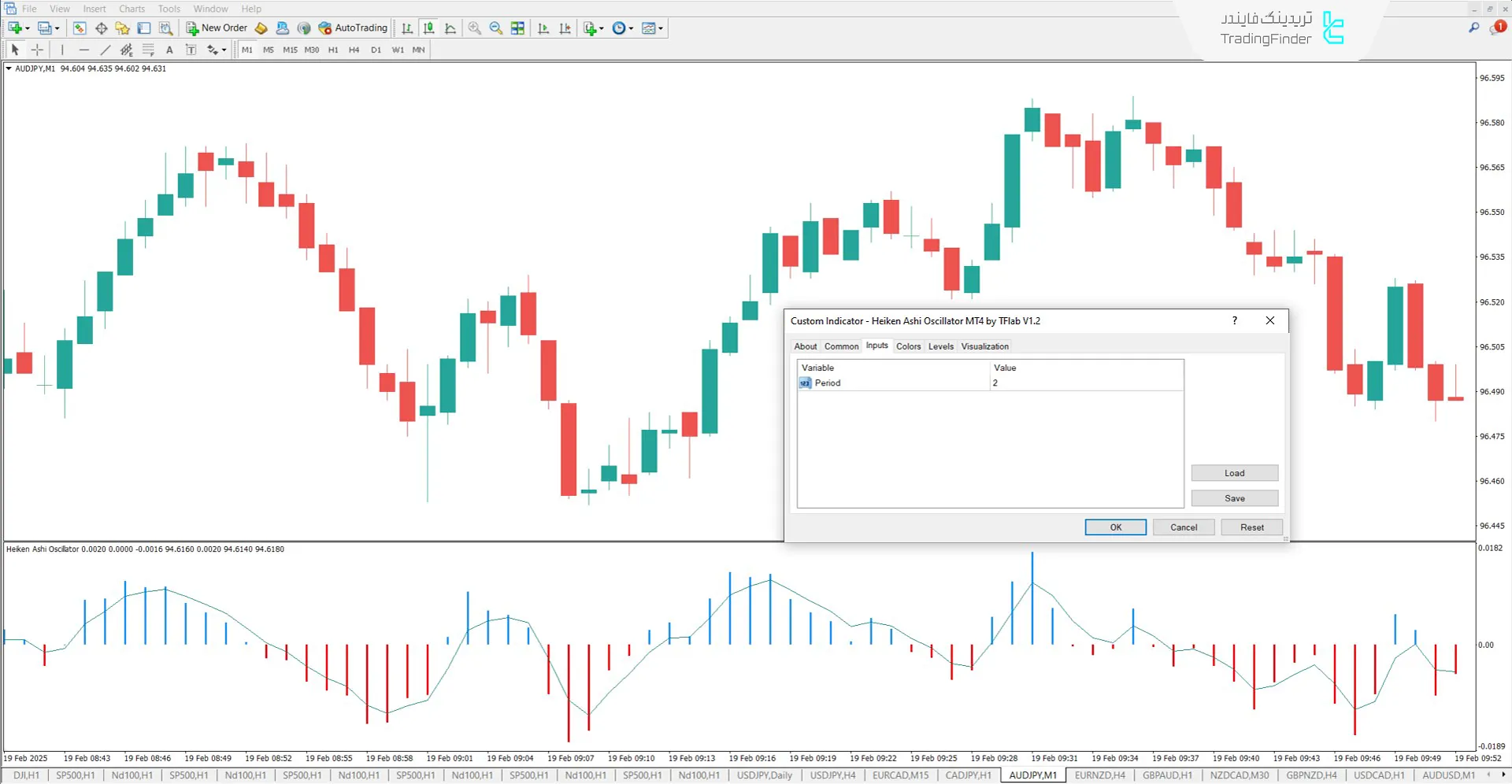Click the Zoom In magnifier icon

point(475,28)
